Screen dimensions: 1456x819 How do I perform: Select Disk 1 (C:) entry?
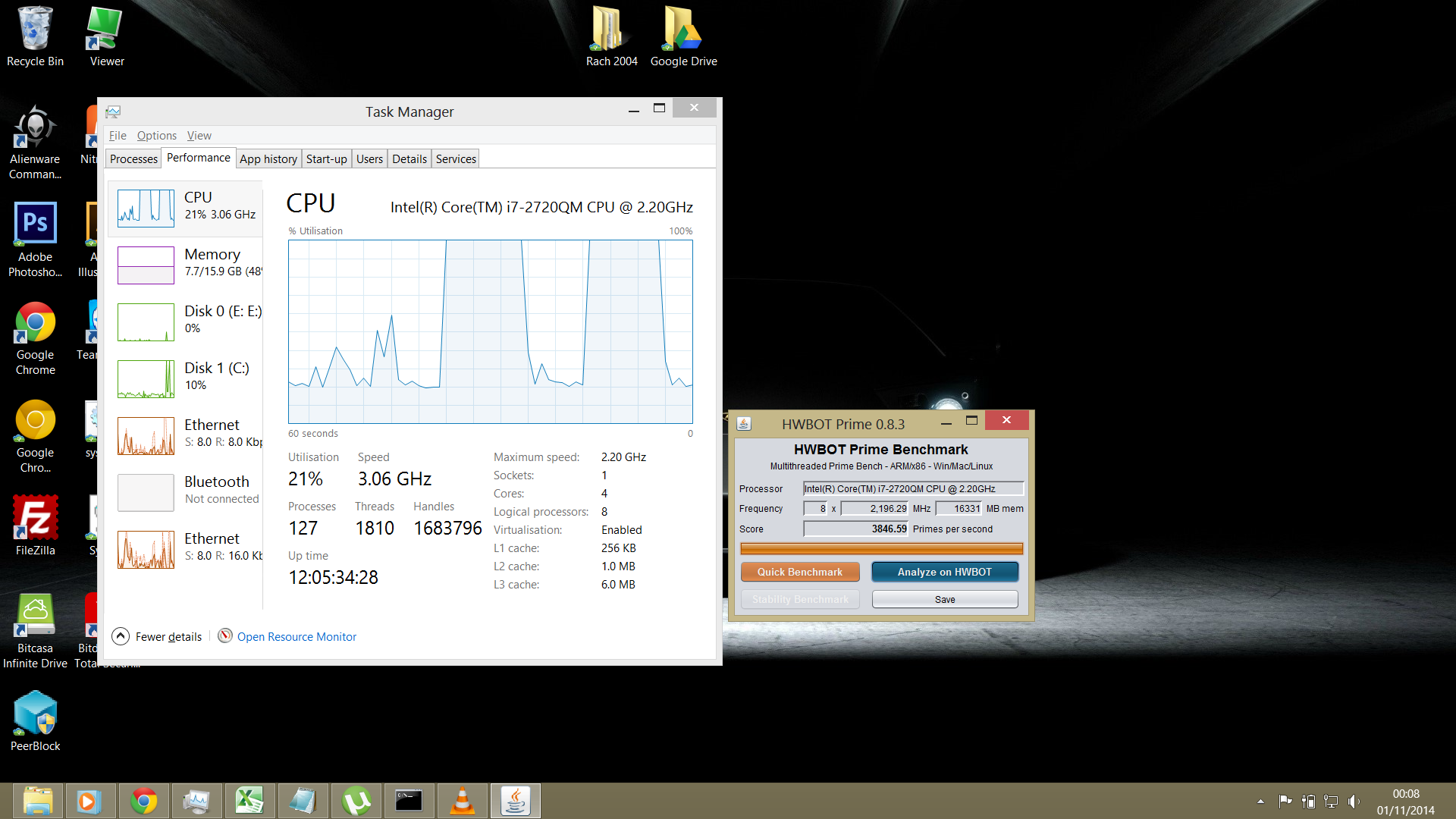186,378
